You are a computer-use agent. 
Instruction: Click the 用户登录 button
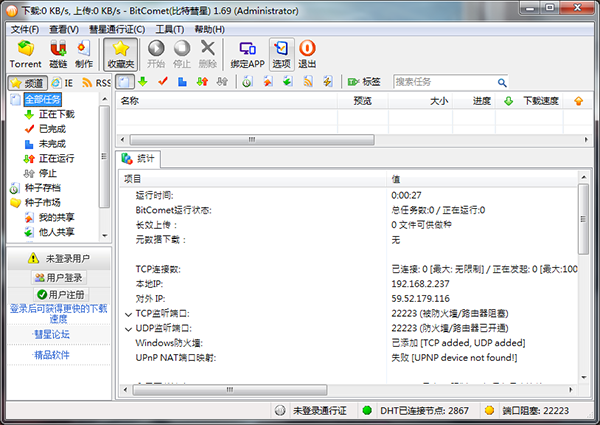coord(58,277)
